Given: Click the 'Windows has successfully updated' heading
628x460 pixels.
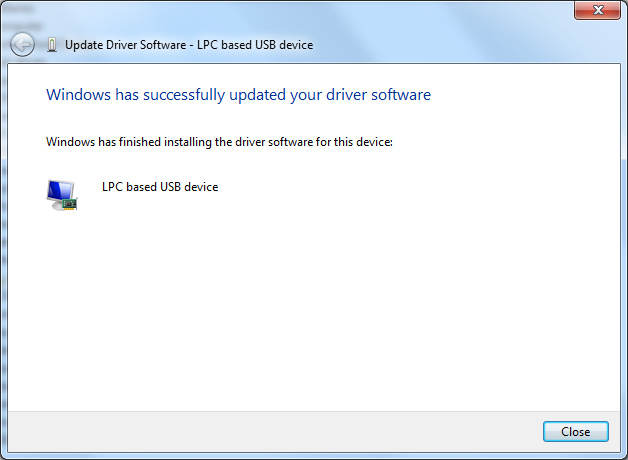Looking at the screenshot, I should [x=238, y=95].
